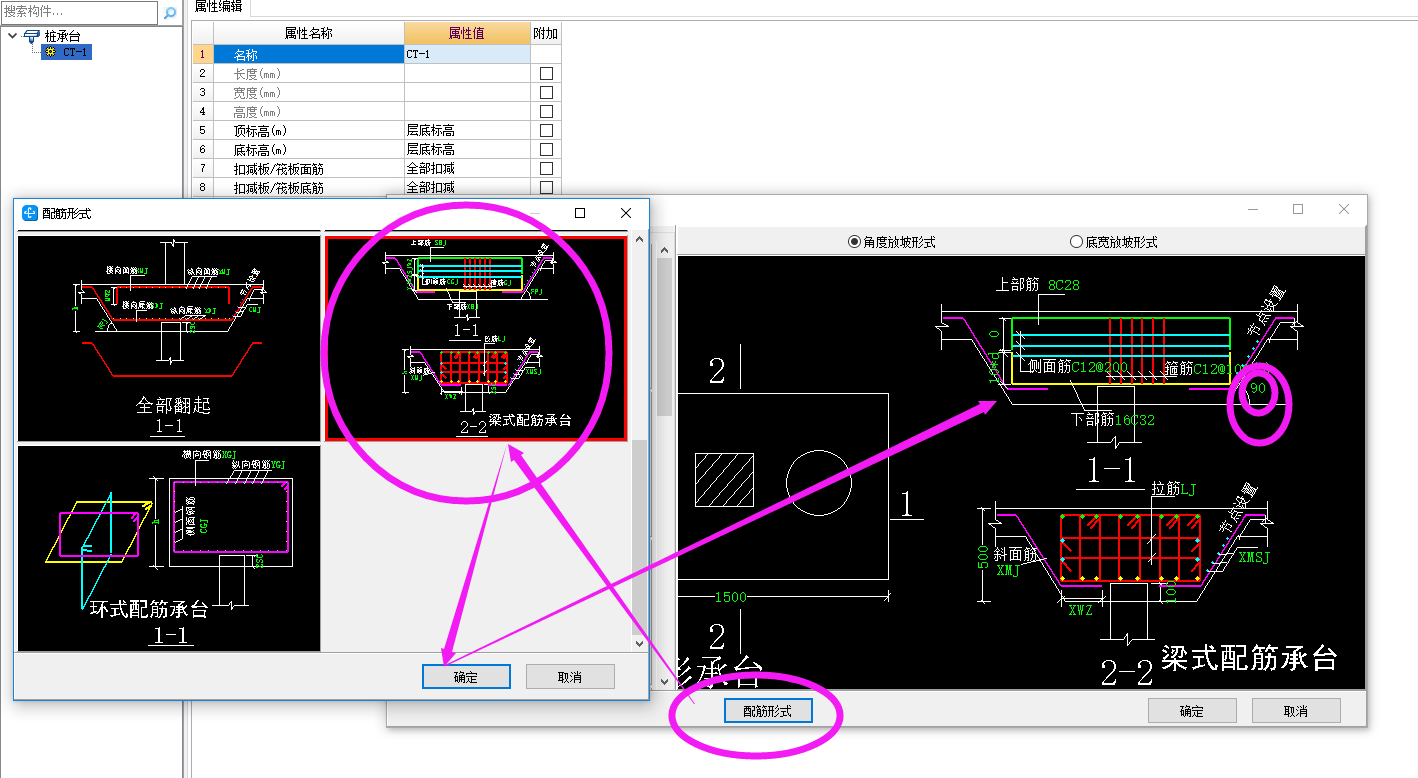Viewport: 1418px width, 778px height.
Task: Click 确定 in the parameter diagram window
Action: pyautogui.click(x=1192, y=711)
